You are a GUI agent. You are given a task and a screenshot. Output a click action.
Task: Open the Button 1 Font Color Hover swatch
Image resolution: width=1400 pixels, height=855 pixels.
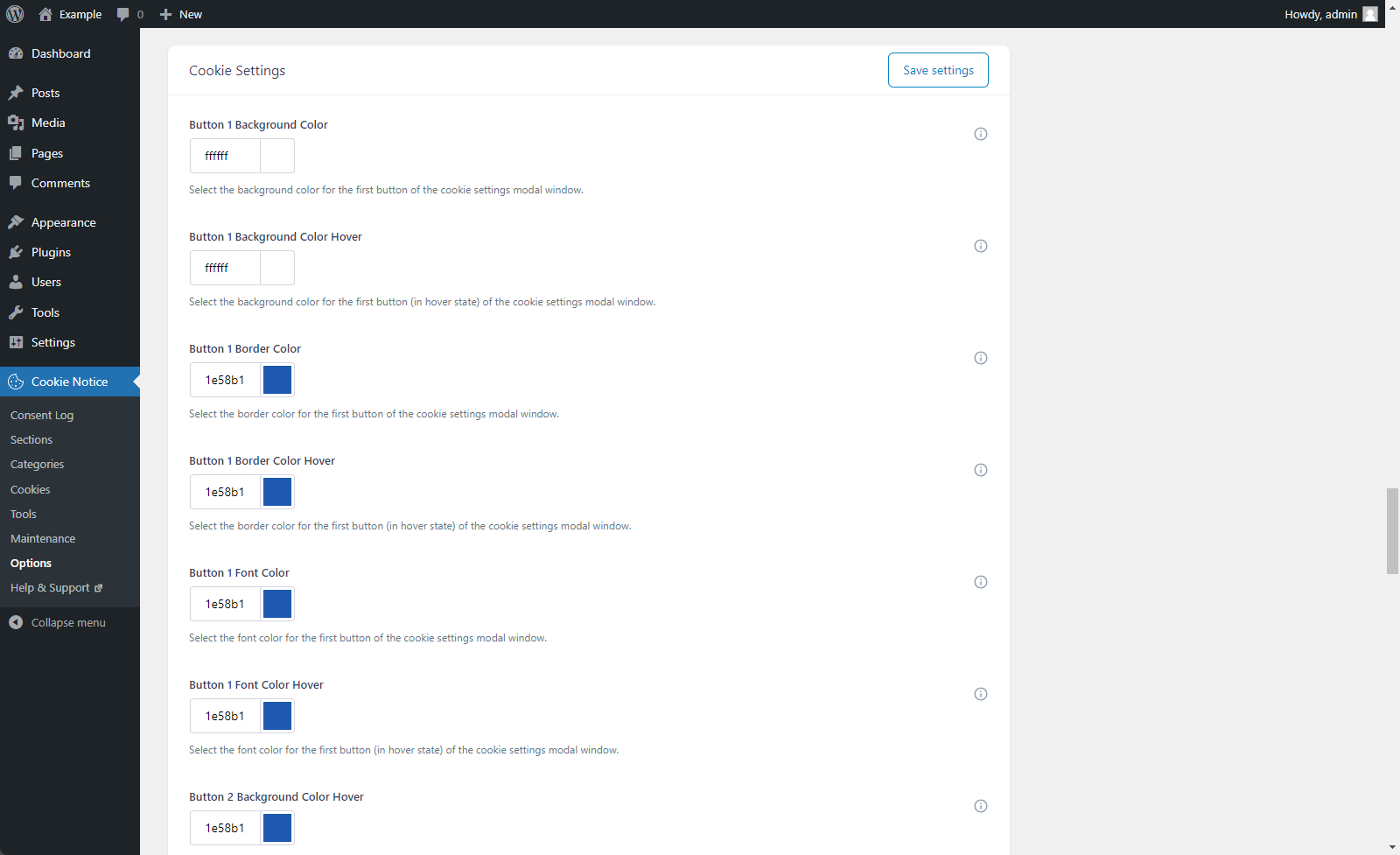point(277,716)
